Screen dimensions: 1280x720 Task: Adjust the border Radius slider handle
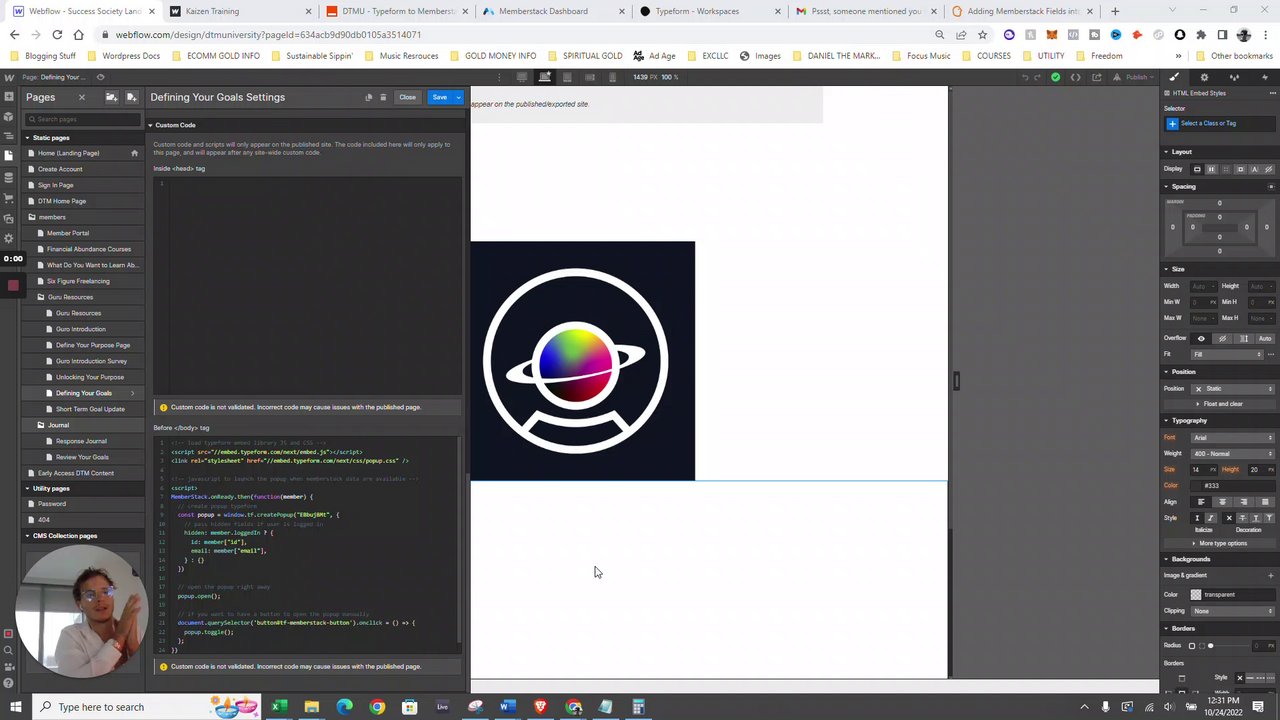[x=1210, y=646]
